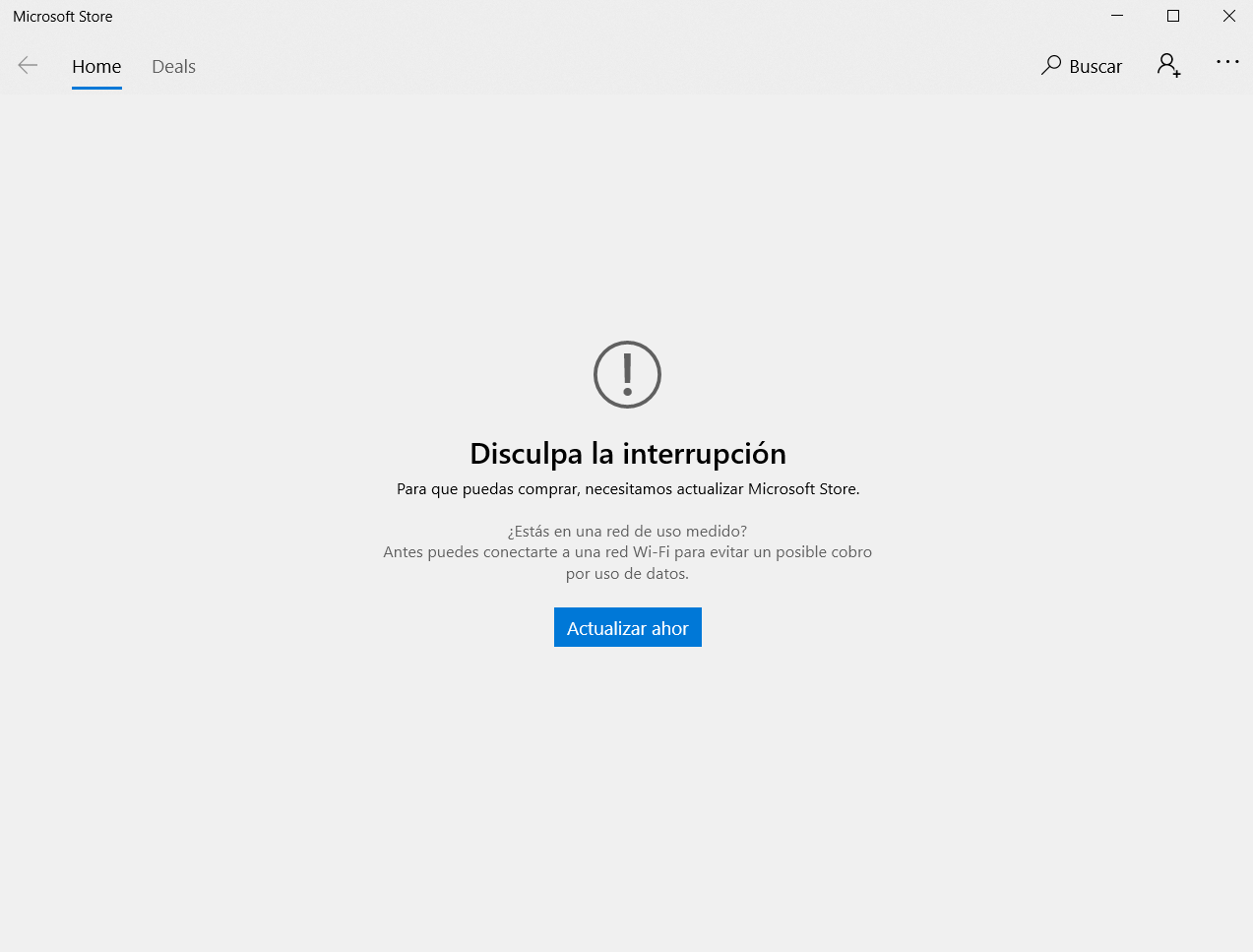Go back with the back arrow
The image size is (1253, 952).
(28, 66)
